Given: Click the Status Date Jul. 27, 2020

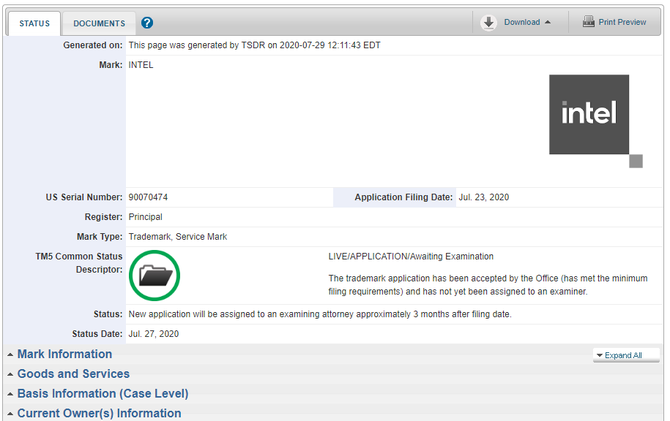Looking at the screenshot, I should [x=153, y=334].
